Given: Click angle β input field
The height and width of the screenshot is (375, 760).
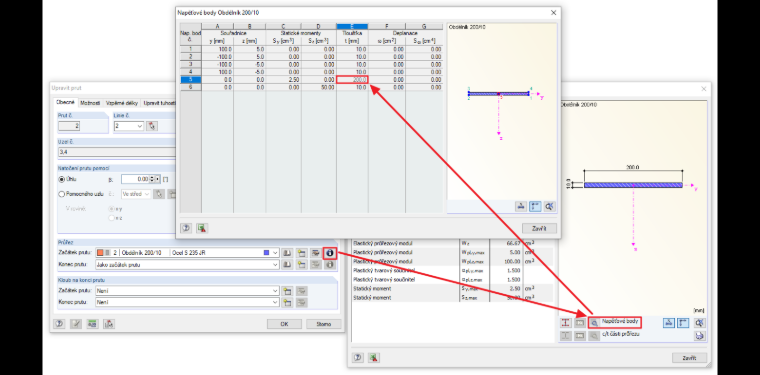Looking at the screenshot, I should click(136, 179).
